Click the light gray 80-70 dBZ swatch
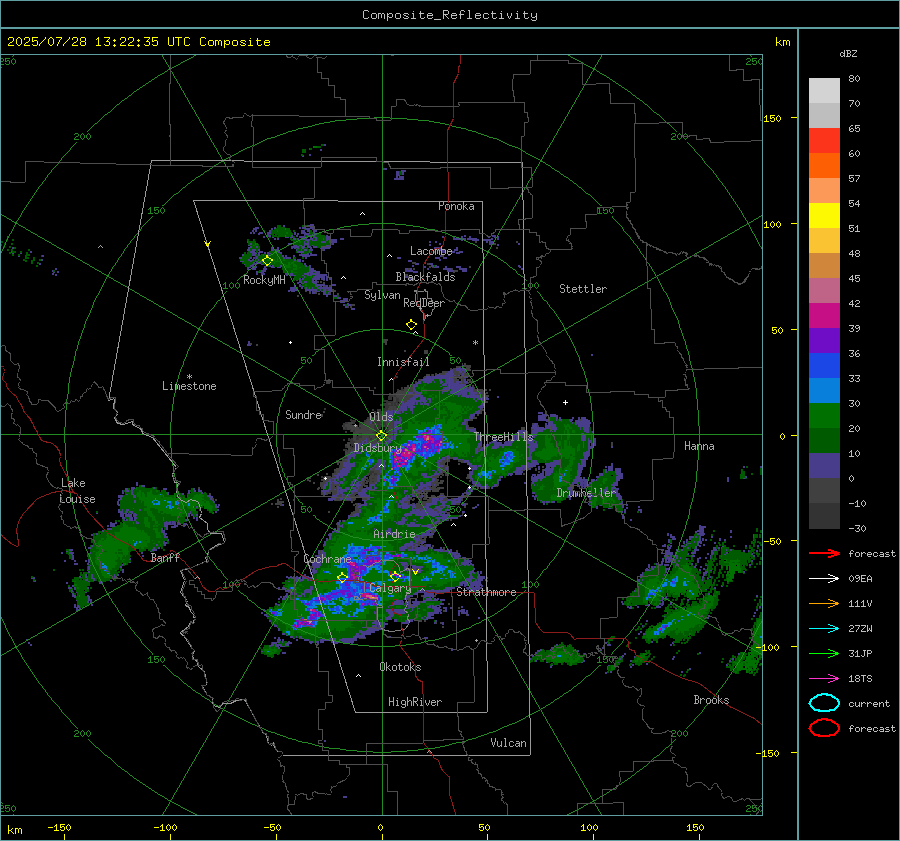The height and width of the screenshot is (841, 900). 824,91
